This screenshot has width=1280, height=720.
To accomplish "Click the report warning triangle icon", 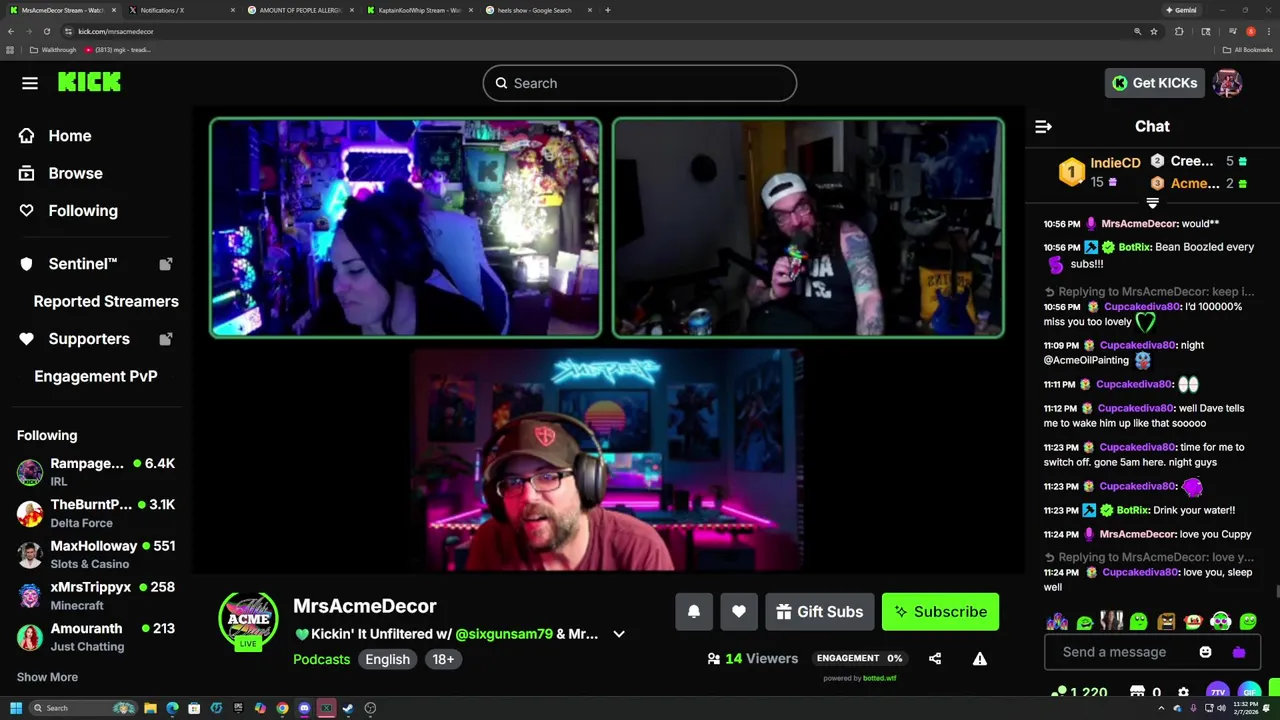I will 980,659.
